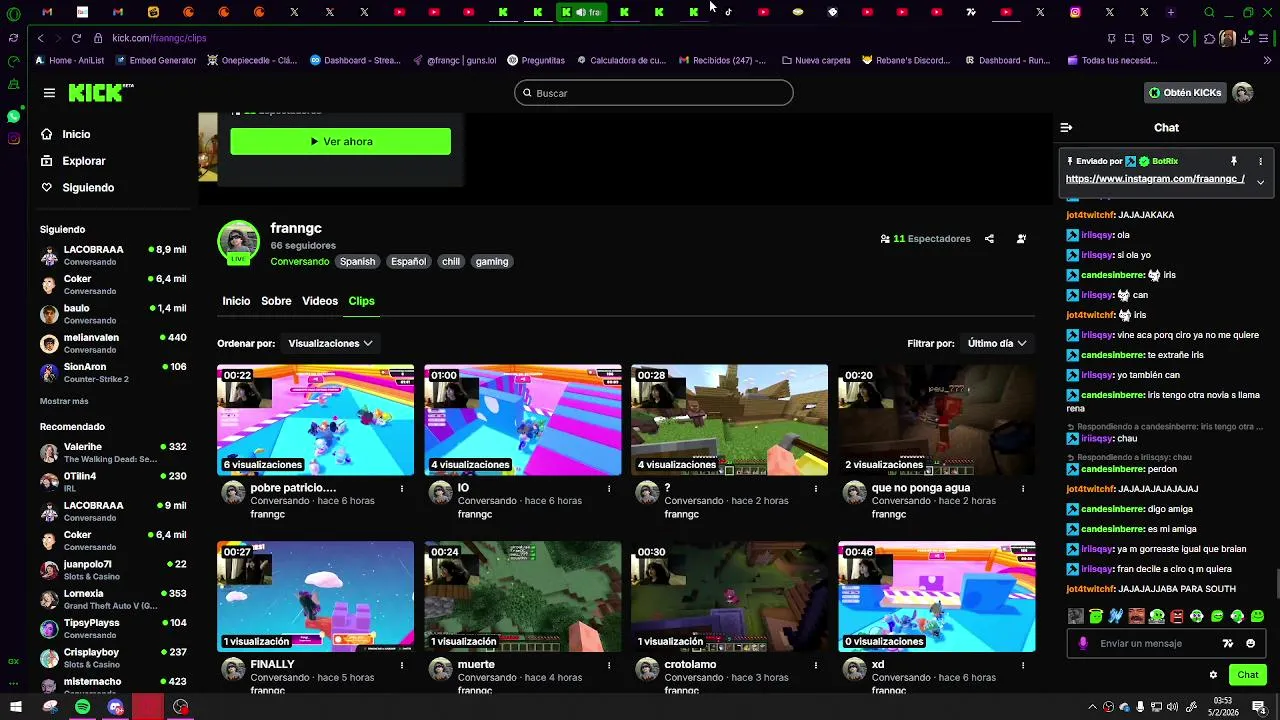
Task: Open Spotify from the taskbar
Action: (82, 707)
